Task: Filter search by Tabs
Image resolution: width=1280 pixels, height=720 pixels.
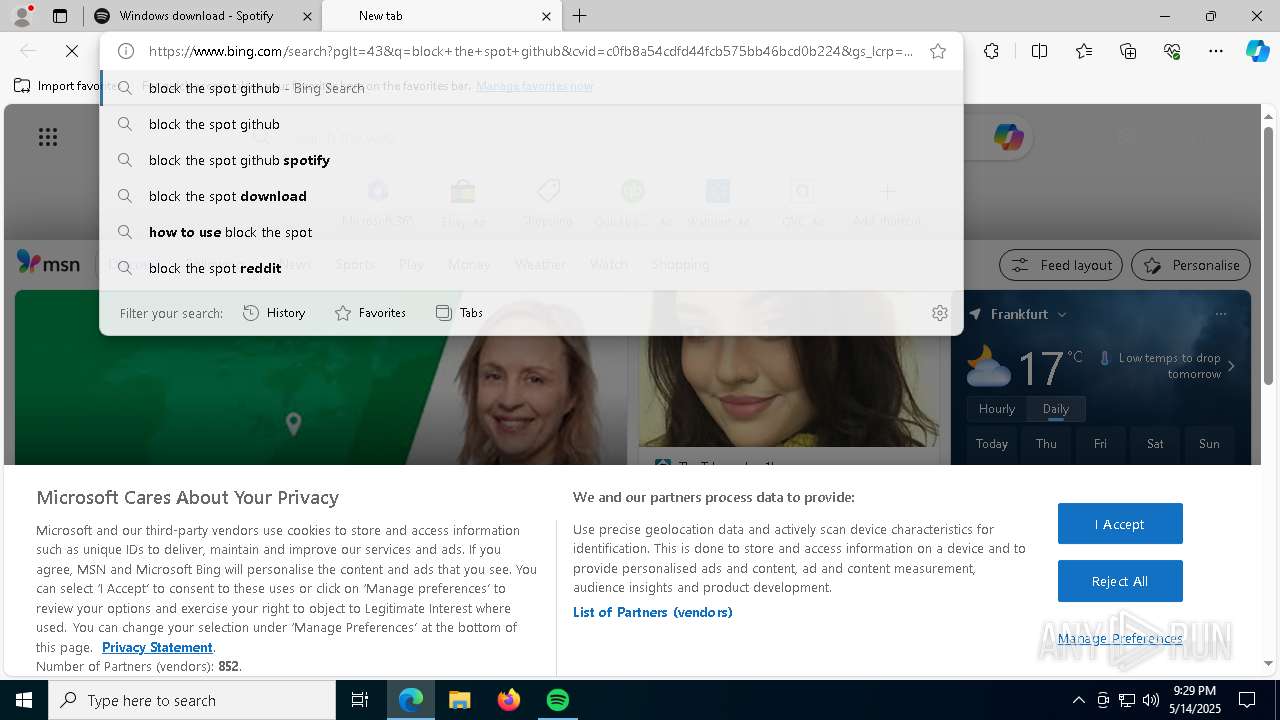Action: point(459,313)
